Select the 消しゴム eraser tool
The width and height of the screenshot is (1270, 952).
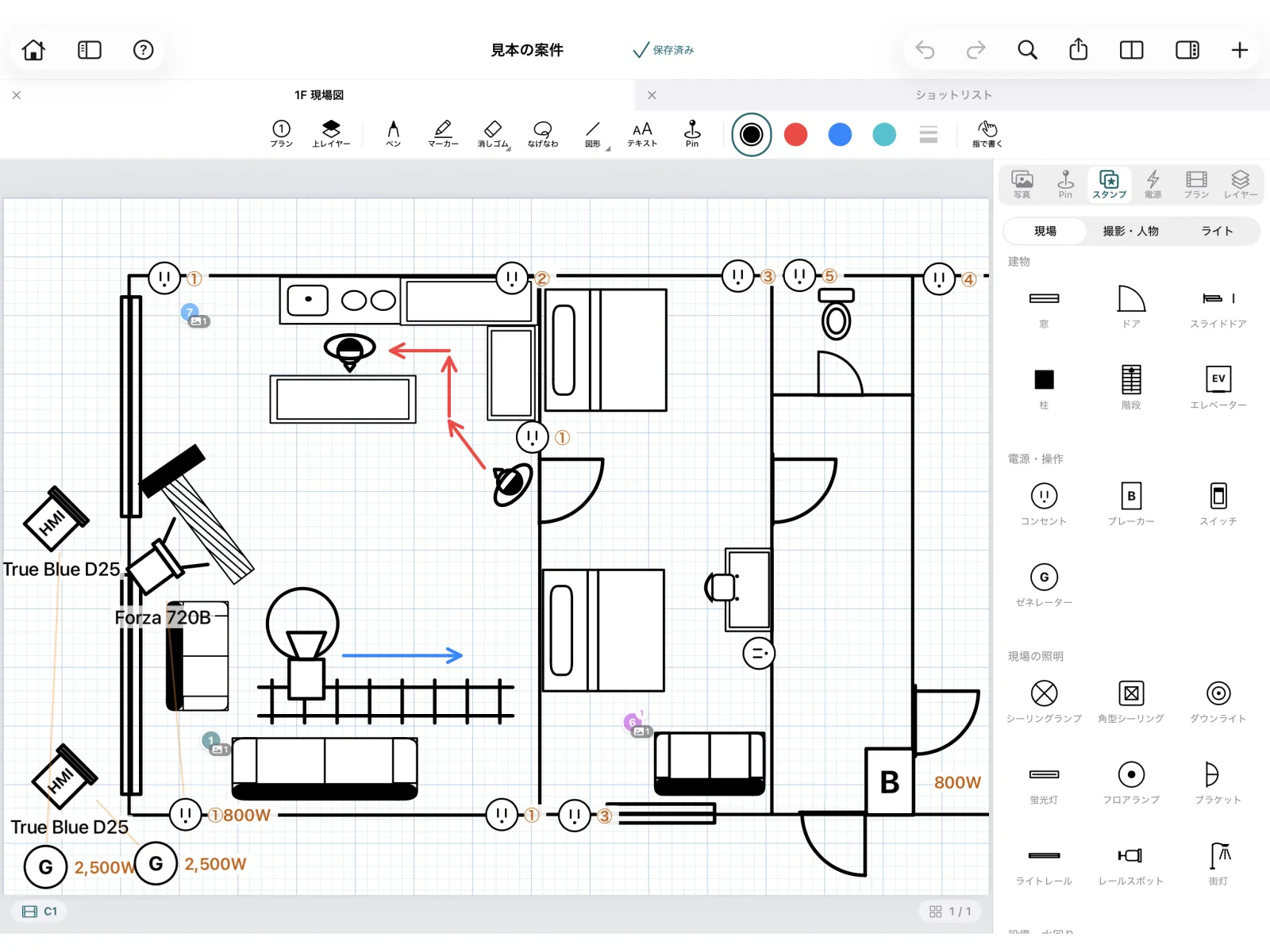(x=493, y=133)
